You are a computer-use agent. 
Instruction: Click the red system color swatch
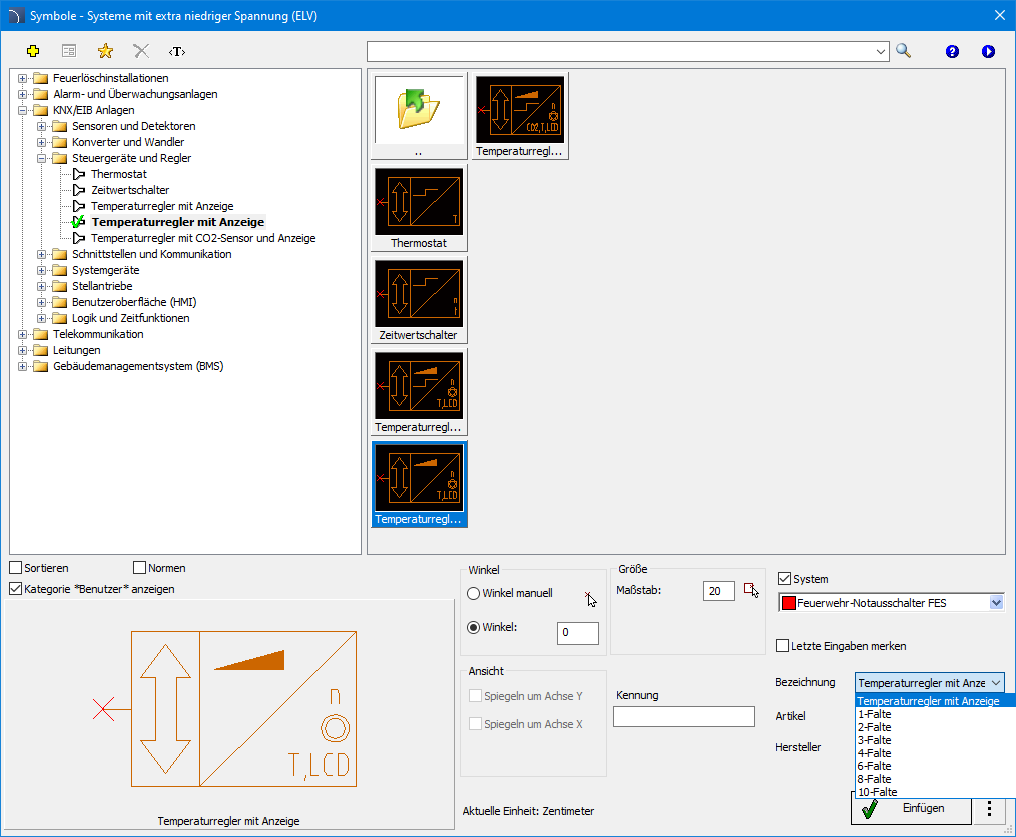789,603
